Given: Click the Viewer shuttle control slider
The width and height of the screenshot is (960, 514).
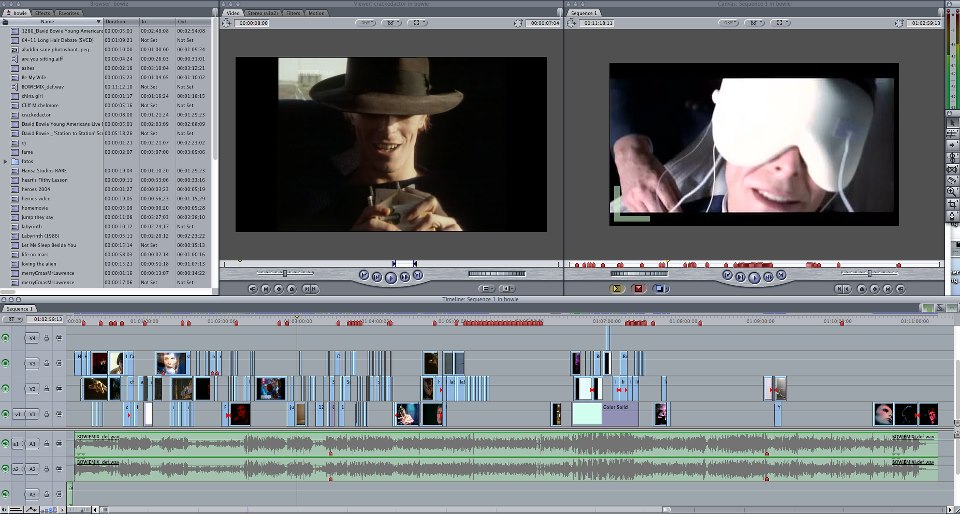Looking at the screenshot, I should [285, 273].
